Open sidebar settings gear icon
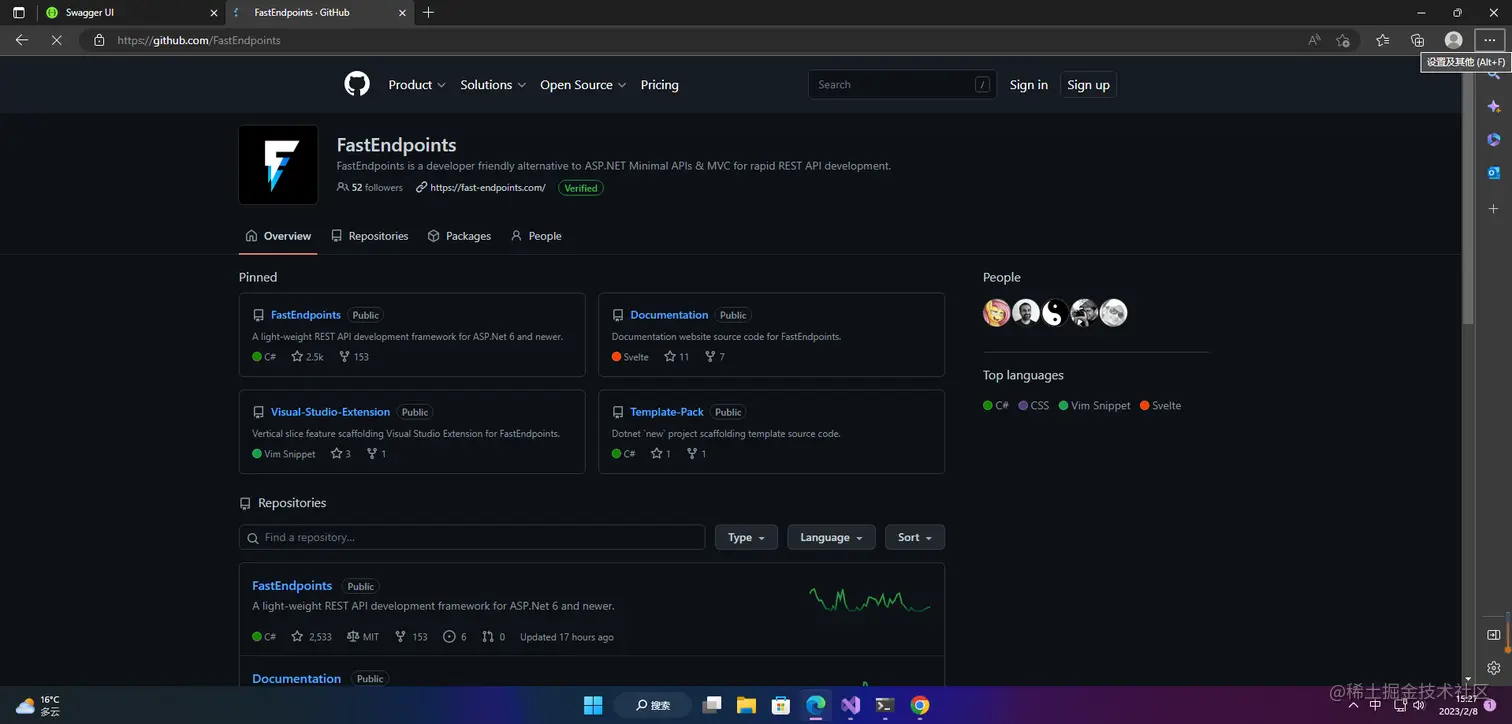Screen dimensions: 1512x724 tap(1494, 667)
